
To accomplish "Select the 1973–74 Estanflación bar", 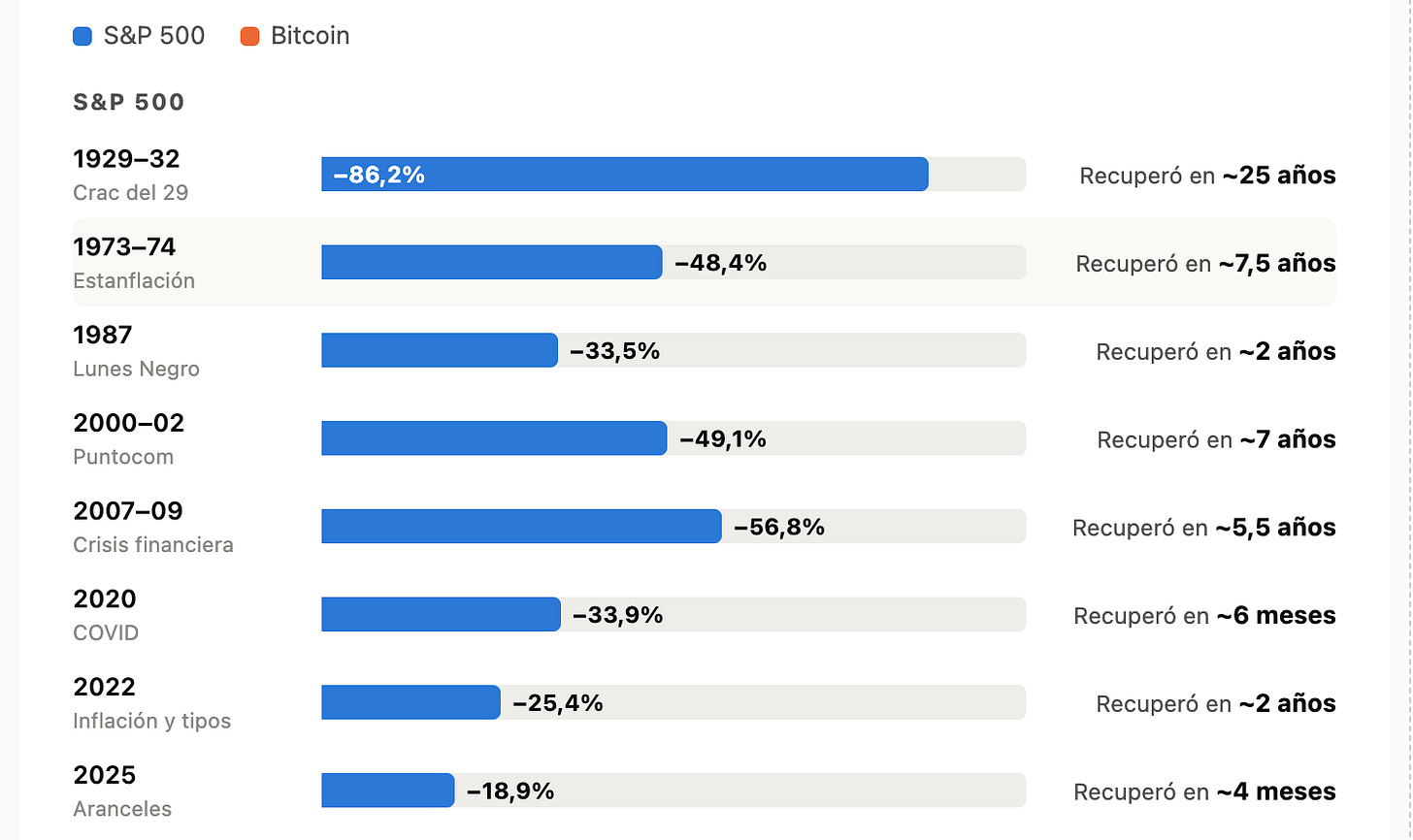I will 492,263.
